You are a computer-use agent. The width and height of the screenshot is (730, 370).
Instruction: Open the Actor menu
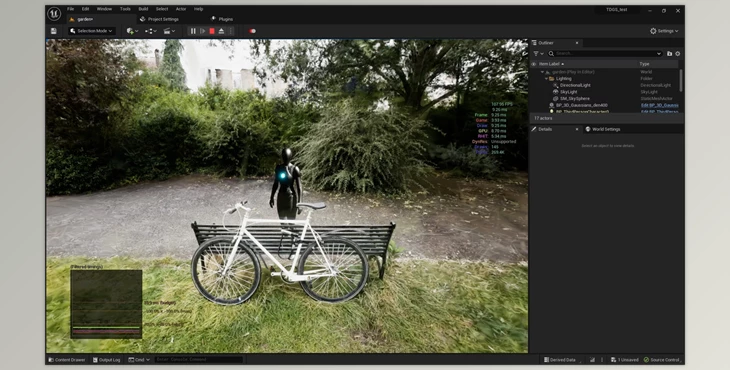(181, 9)
